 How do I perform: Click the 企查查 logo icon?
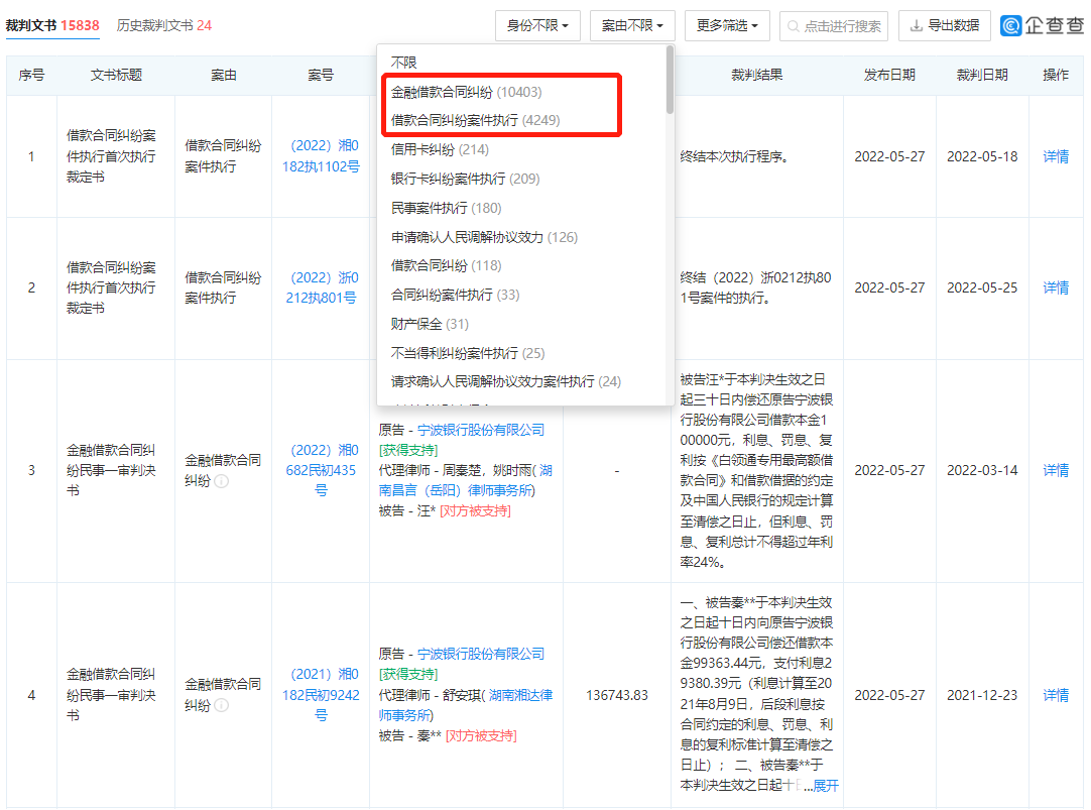tap(1012, 26)
